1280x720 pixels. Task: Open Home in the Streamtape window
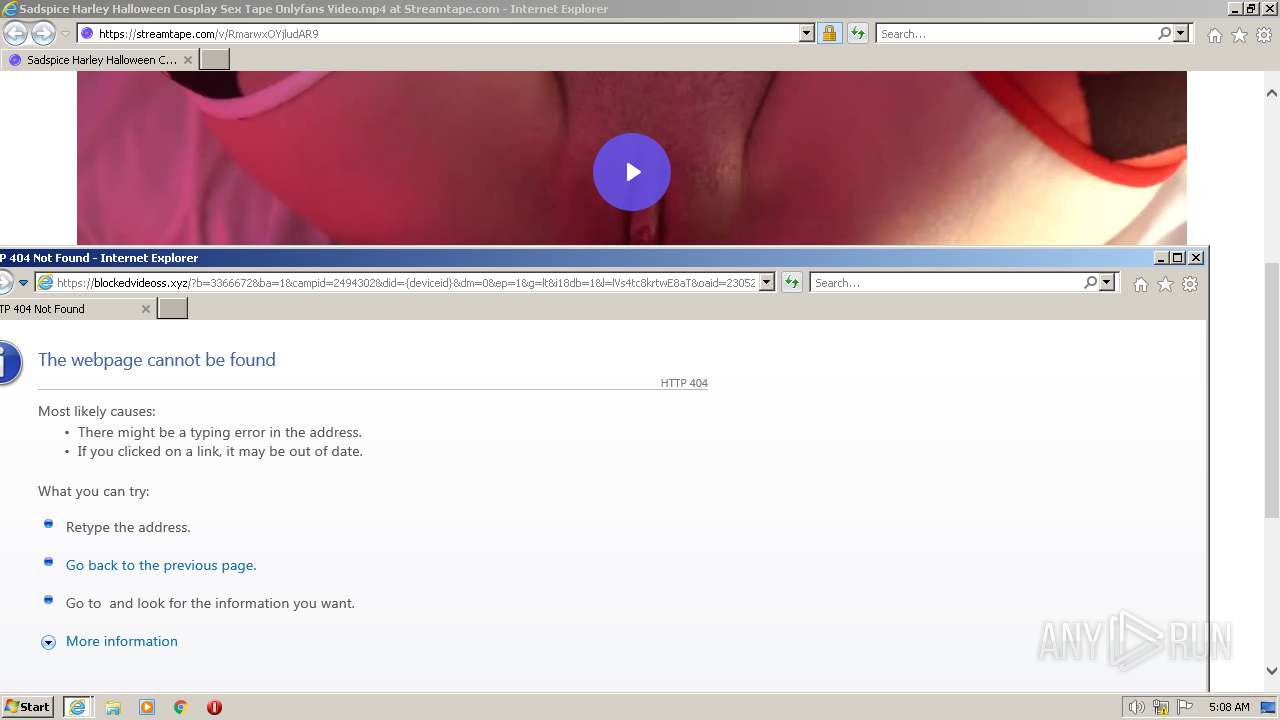1214,35
